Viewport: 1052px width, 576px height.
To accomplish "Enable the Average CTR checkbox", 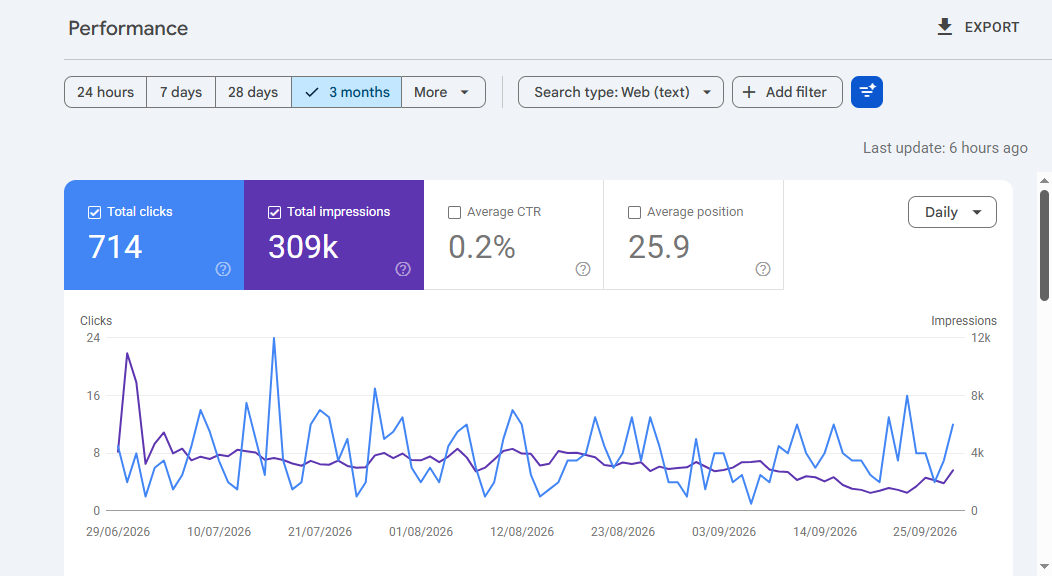I will (454, 213).
